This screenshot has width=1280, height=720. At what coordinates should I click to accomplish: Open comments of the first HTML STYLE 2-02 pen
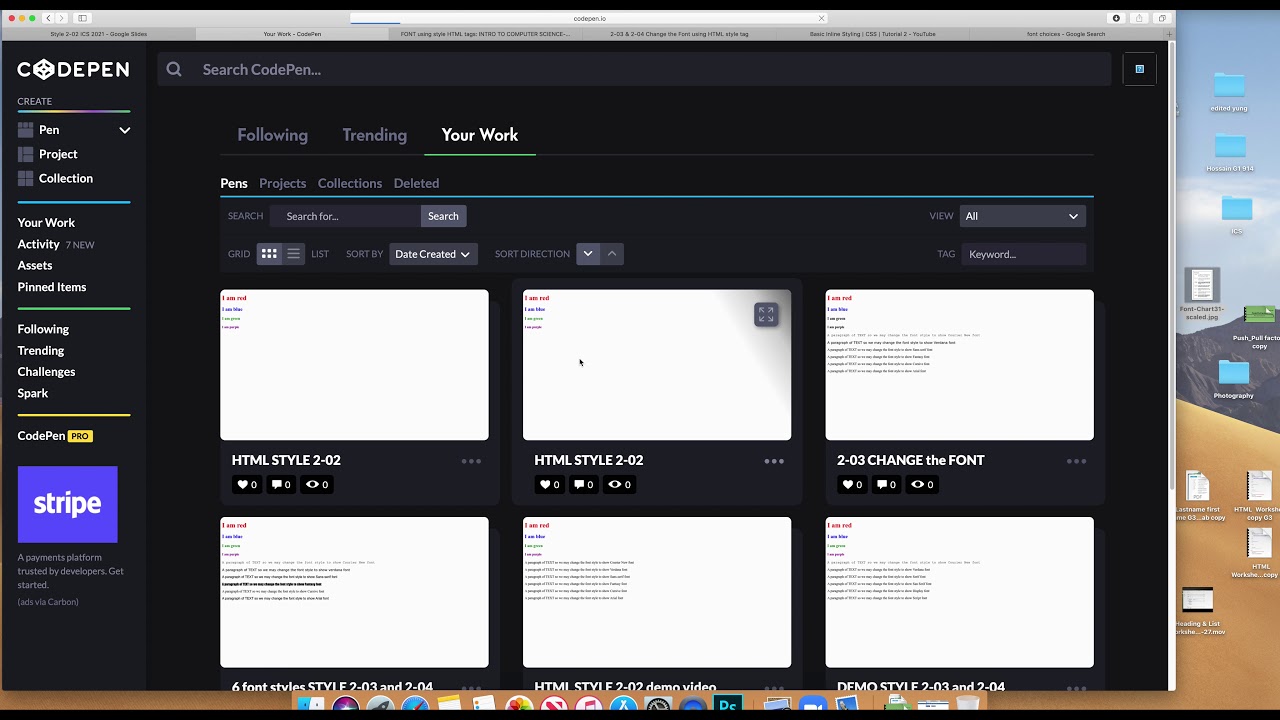tap(281, 484)
